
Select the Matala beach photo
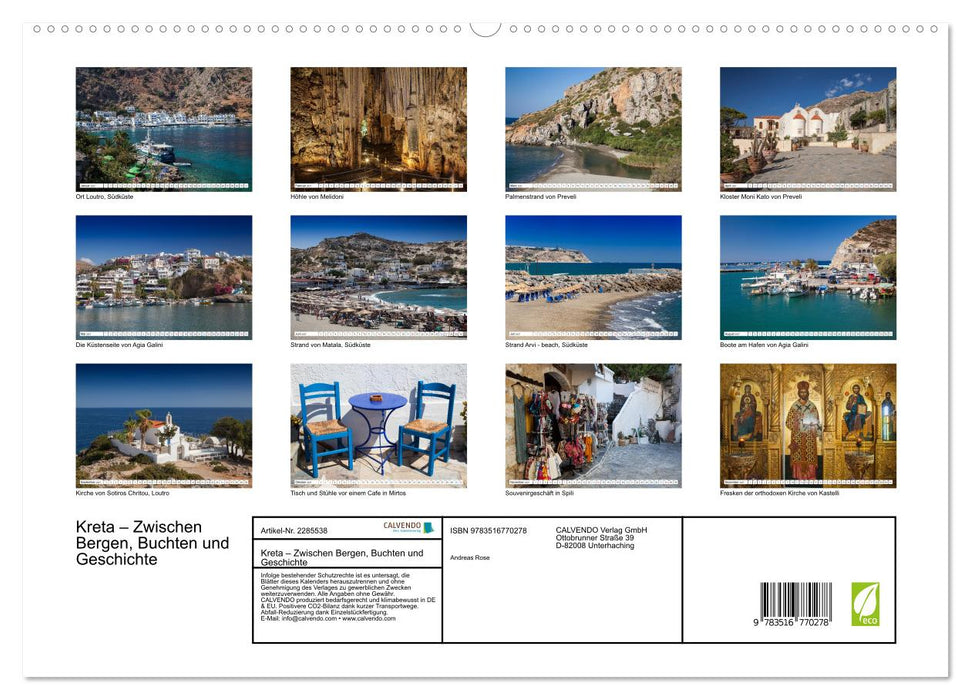tap(378, 277)
